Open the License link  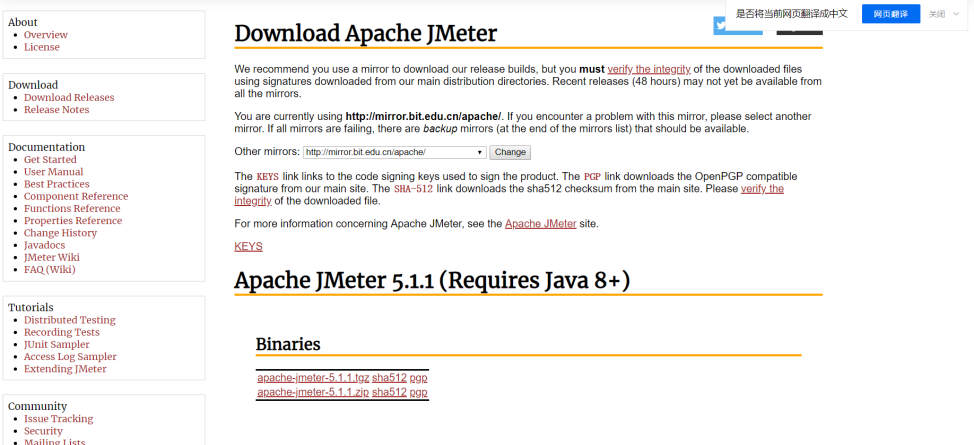tap(42, 47)
